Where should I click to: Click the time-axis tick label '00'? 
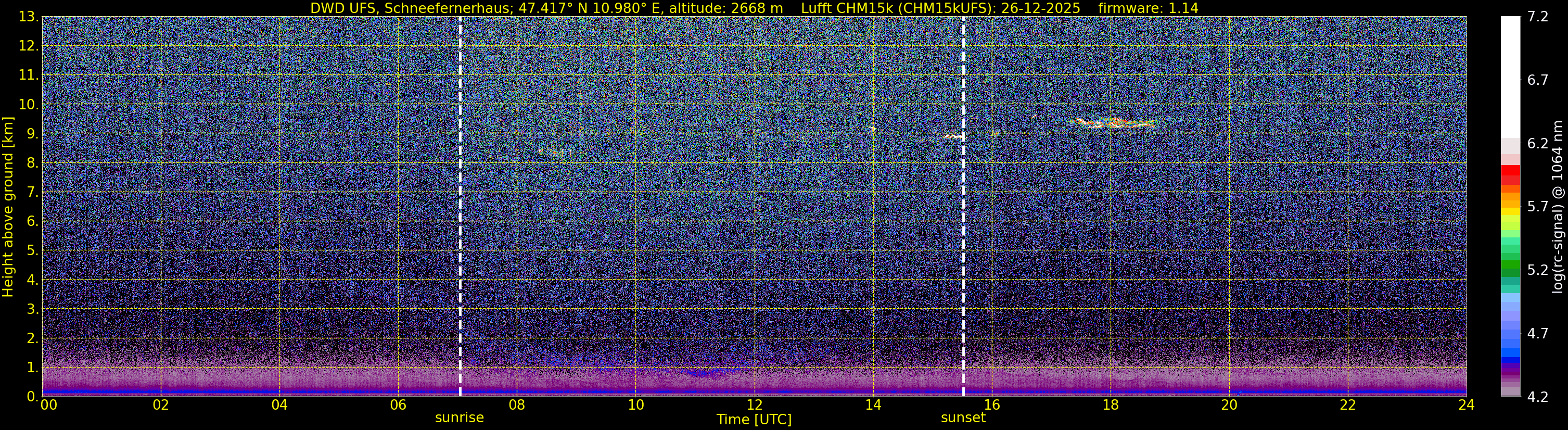[x=49, y=406]
